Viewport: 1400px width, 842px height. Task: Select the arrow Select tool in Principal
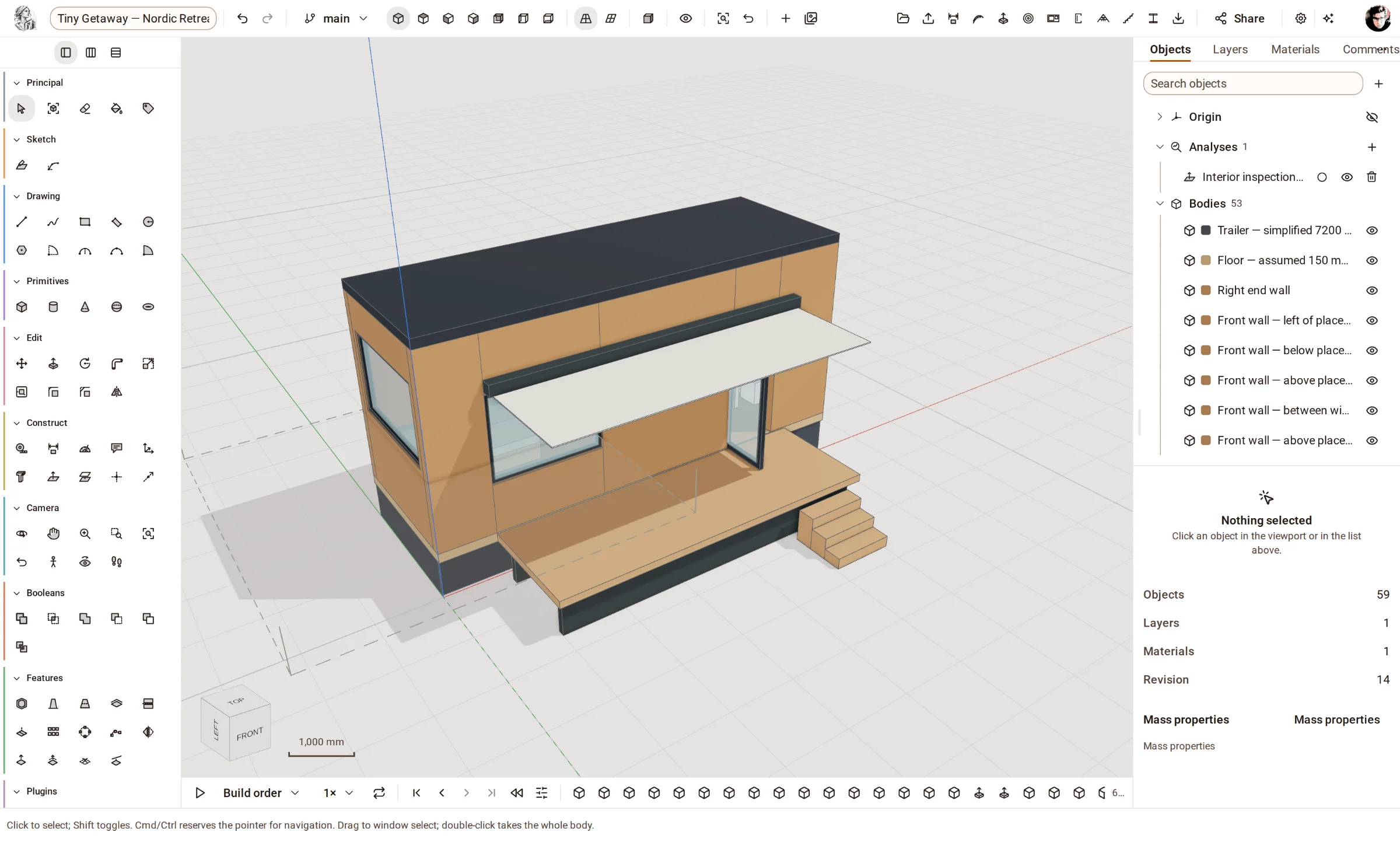click(x=22, y=109)
